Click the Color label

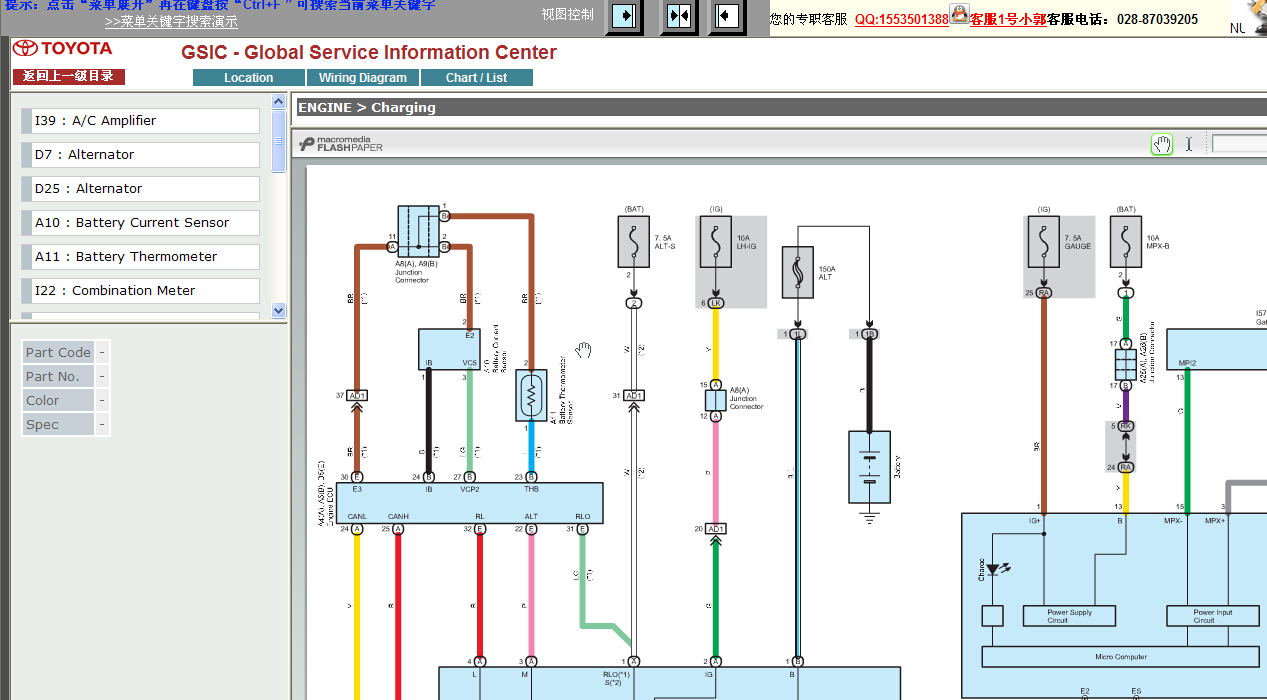point(58,400)
